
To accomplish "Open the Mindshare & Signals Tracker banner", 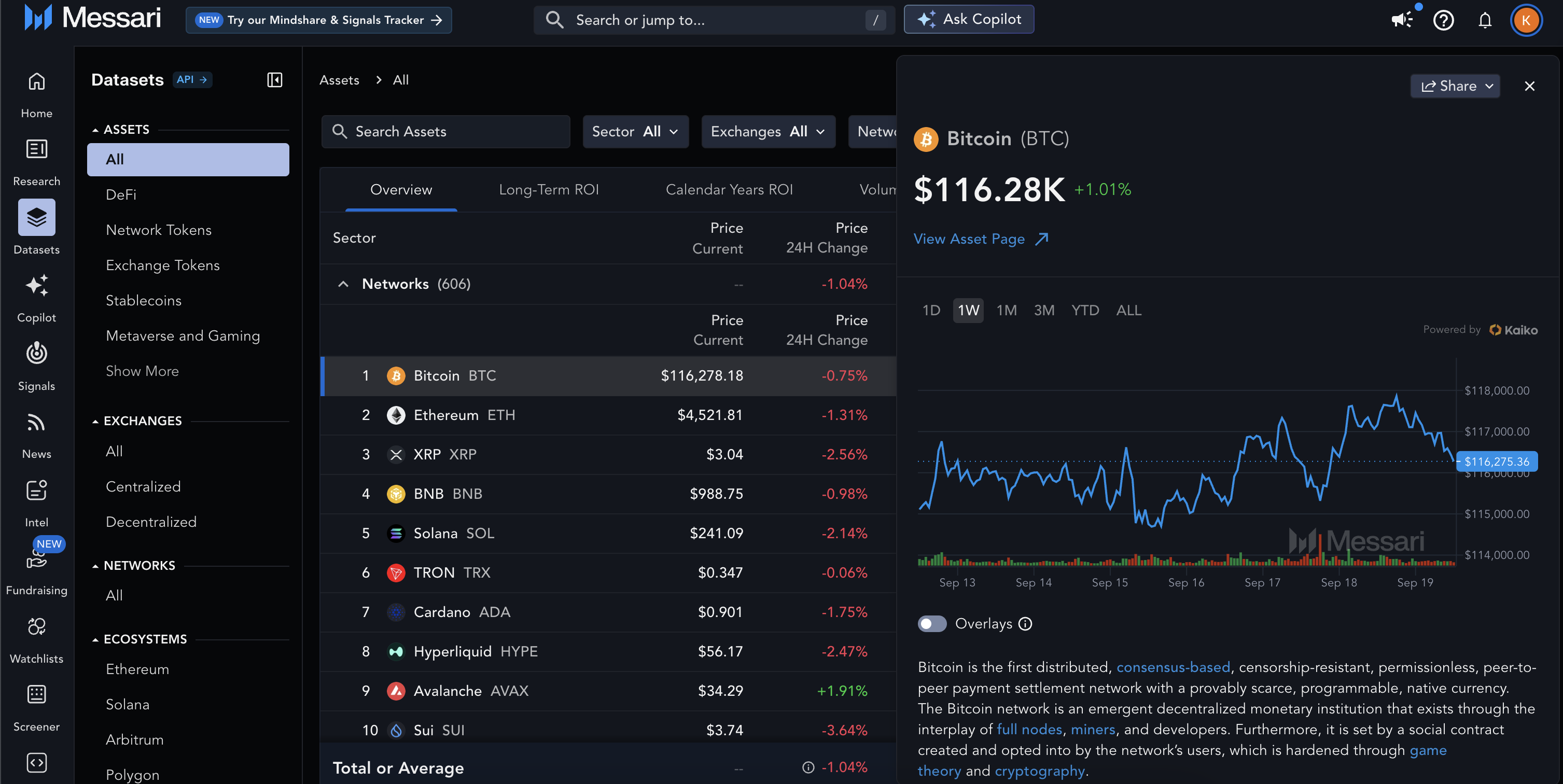I will [x=318, y=20].
